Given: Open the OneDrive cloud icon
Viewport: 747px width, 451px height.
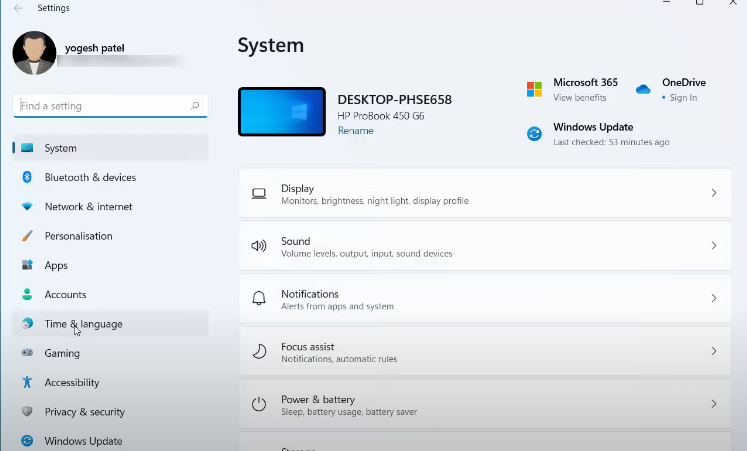Looking at the screenshot, I should [x=643, y=90].
